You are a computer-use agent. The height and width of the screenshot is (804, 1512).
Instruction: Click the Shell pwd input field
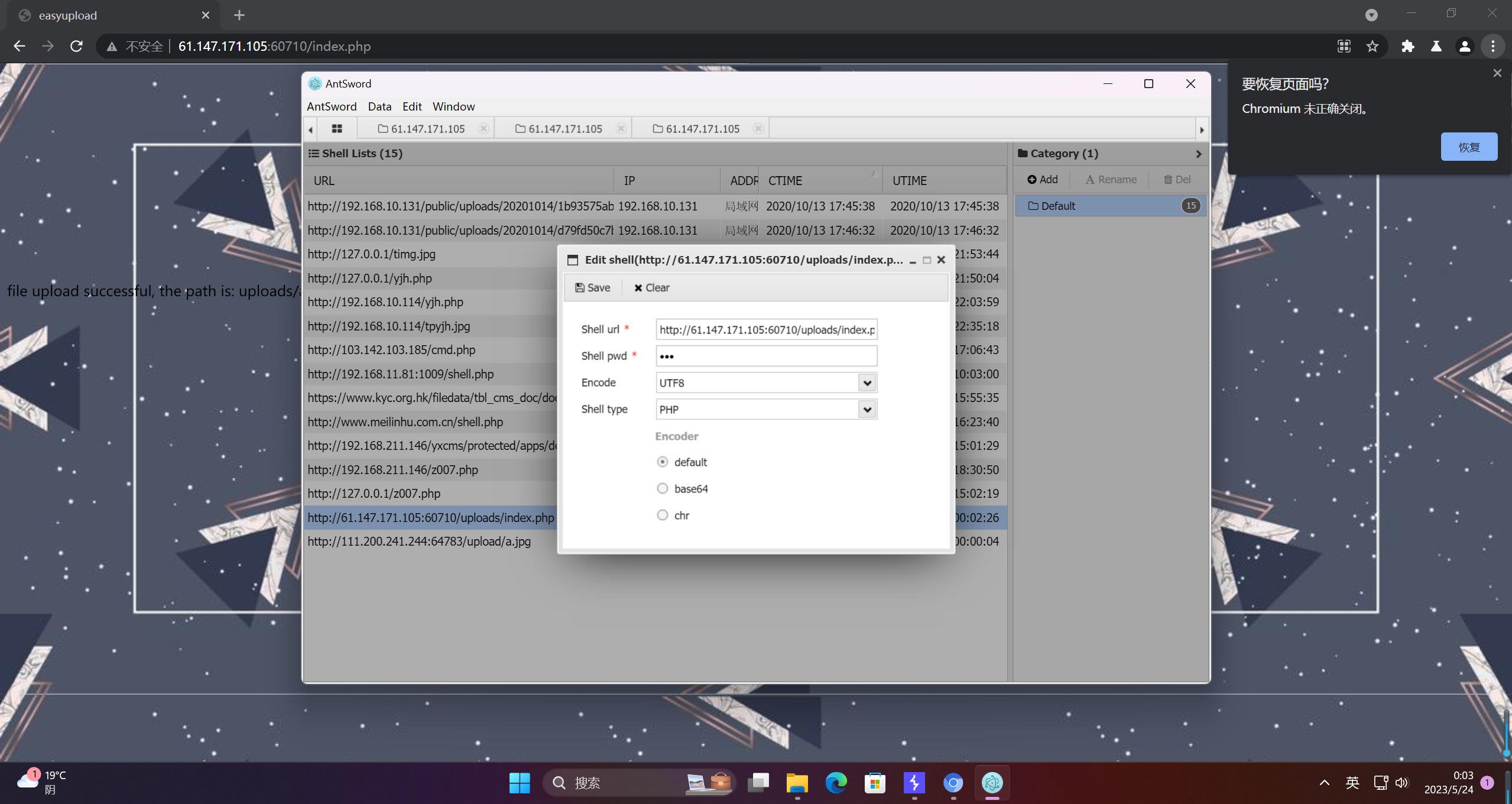pos(766,356)
